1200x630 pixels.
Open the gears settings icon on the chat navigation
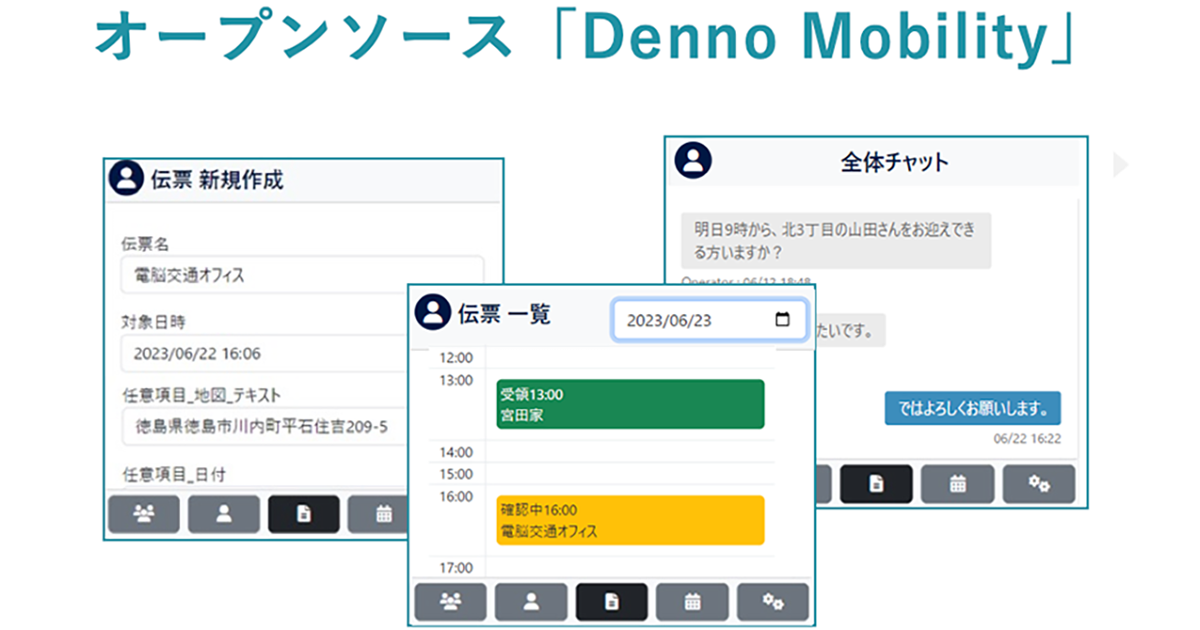(x=1038, y=483)
